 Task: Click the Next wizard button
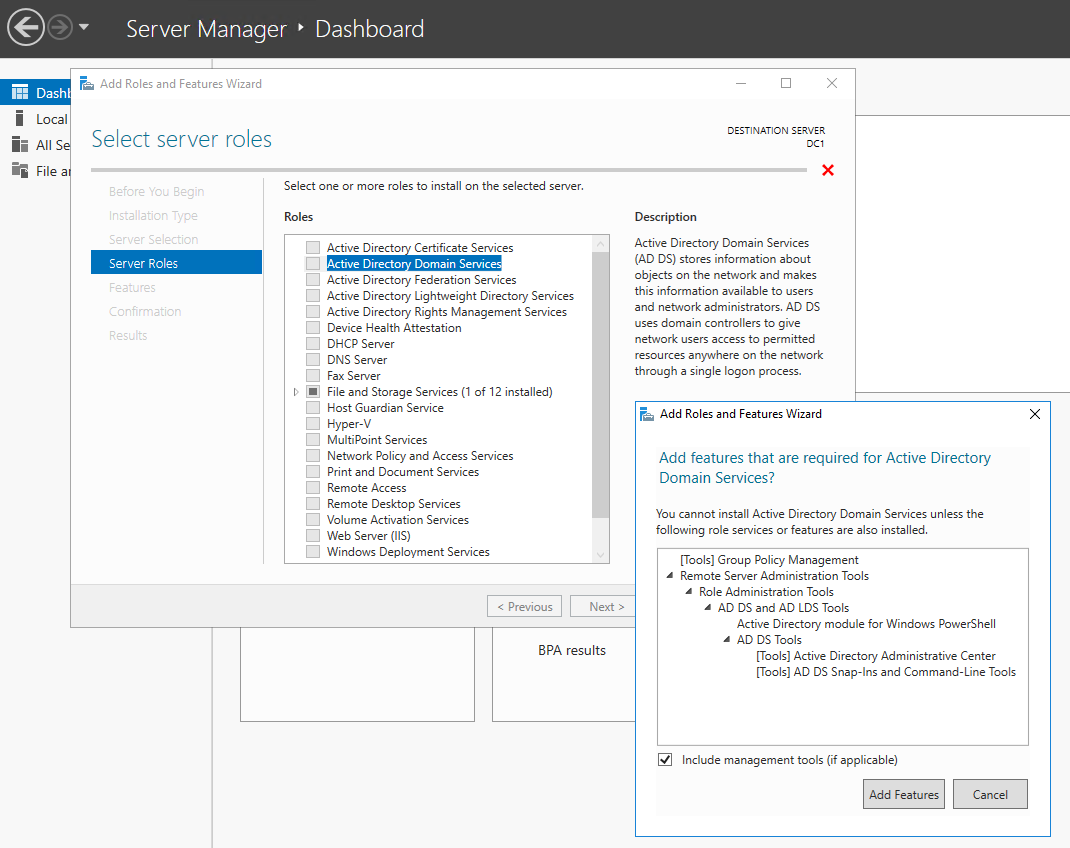(603, 606)
